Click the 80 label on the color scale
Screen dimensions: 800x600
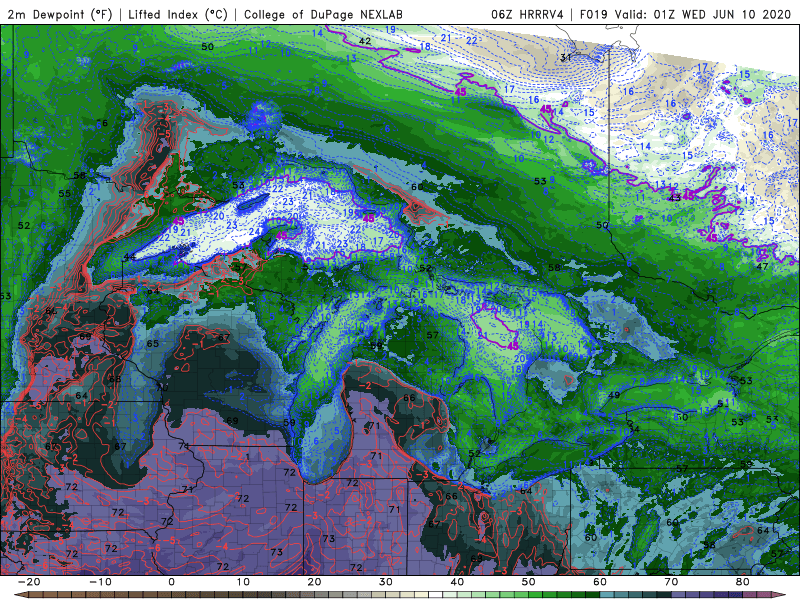tap(743, 582)
